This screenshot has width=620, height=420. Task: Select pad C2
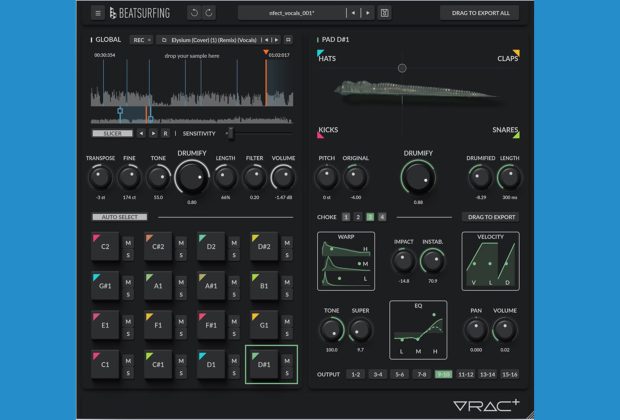[x=105, y=246]
